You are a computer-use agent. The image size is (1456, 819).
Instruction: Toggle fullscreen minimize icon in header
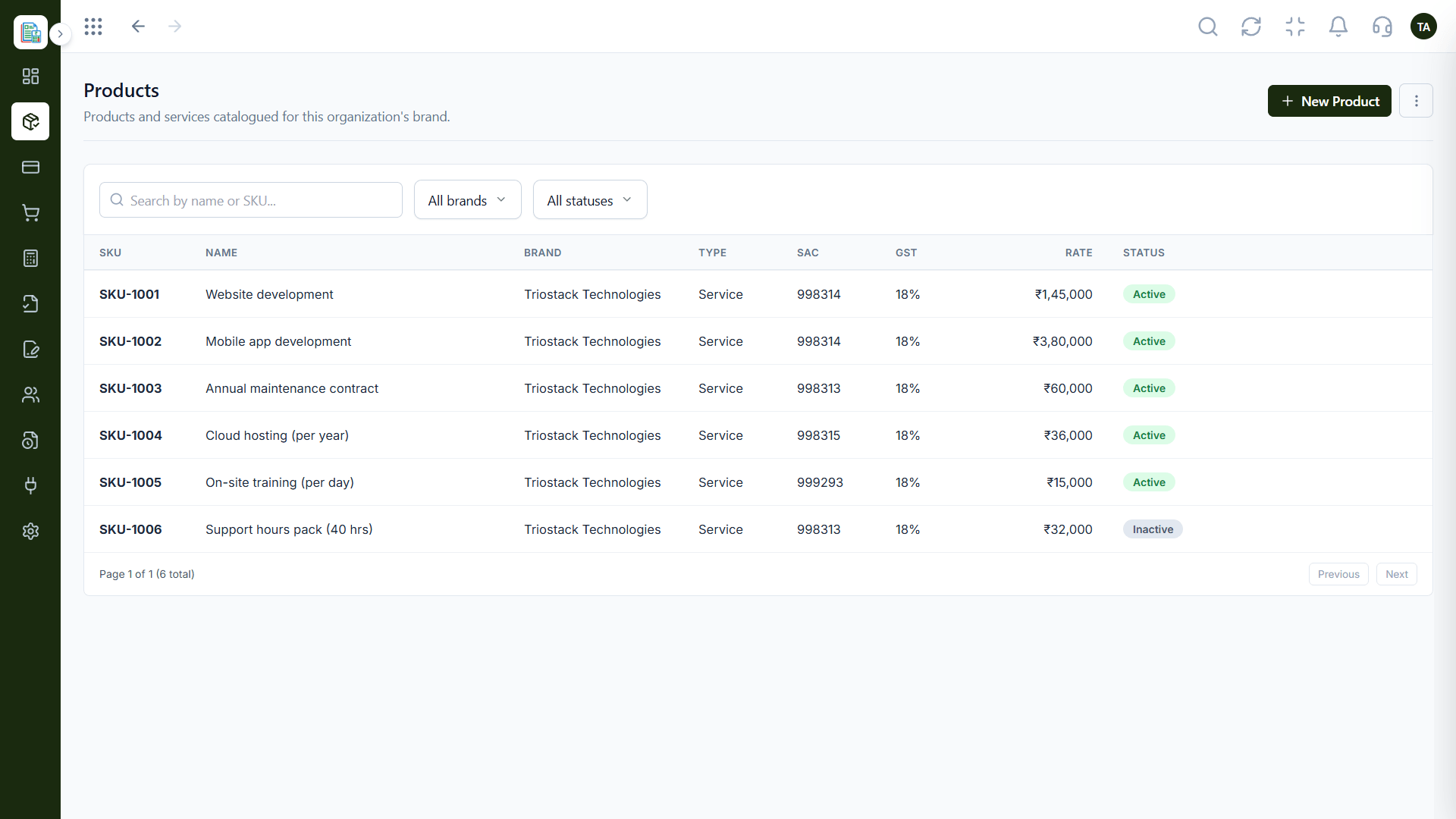point(1295,27)
